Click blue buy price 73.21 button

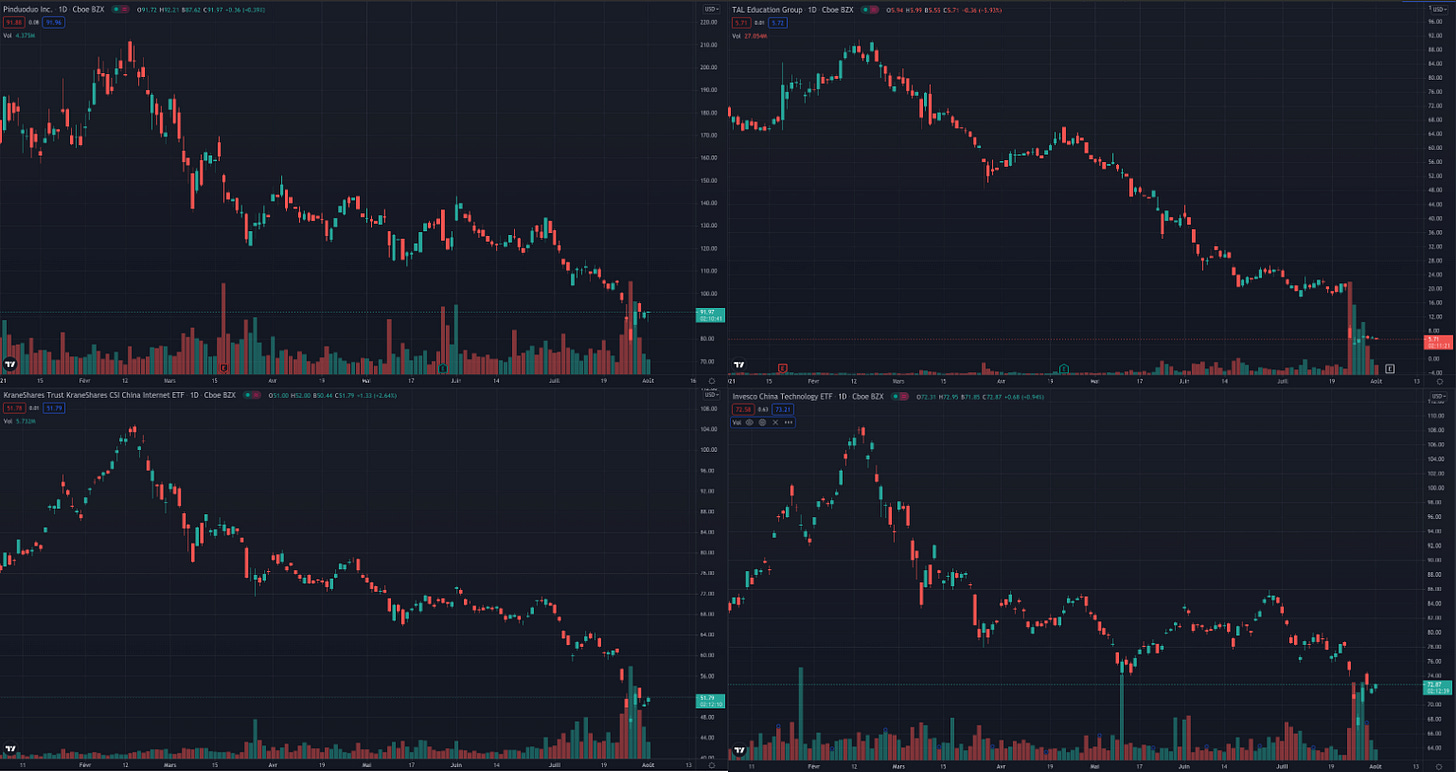tap(783, 409)
